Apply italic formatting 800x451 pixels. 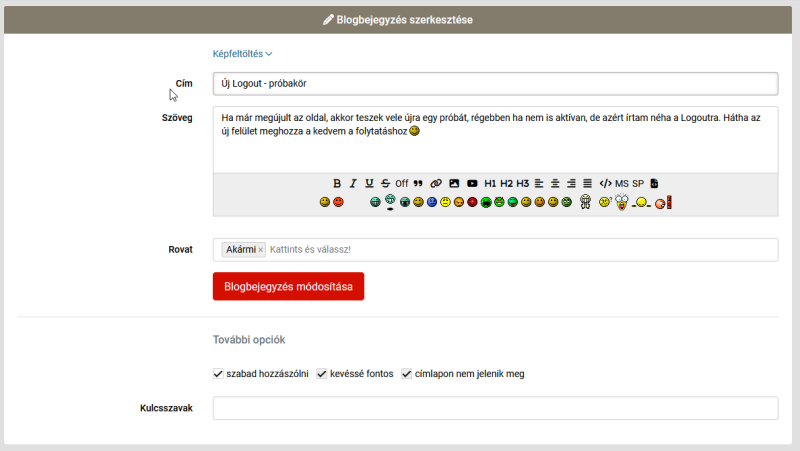pos(353,183)
